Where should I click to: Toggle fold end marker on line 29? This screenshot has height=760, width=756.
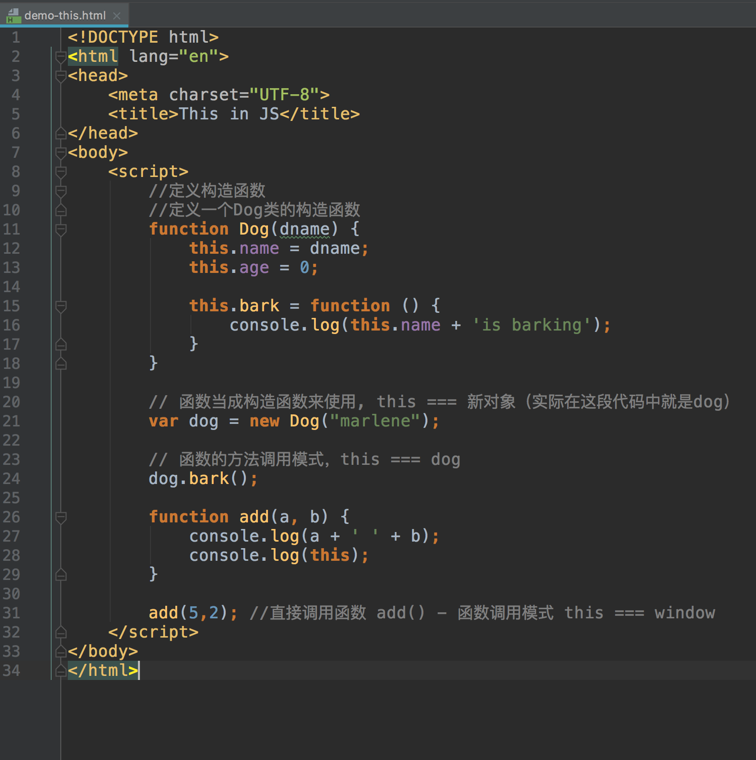click(x=61, y=575)
